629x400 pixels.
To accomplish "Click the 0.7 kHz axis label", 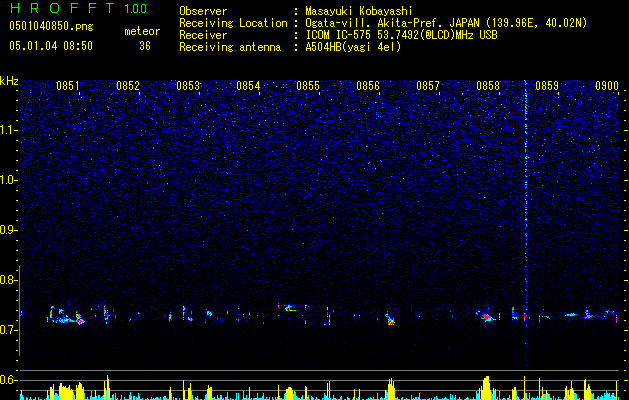I will 9,330.
